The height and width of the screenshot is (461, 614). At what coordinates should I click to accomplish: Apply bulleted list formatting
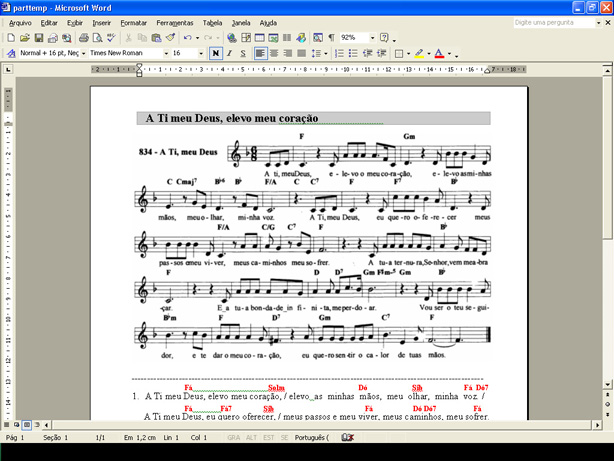pos(353,53)
